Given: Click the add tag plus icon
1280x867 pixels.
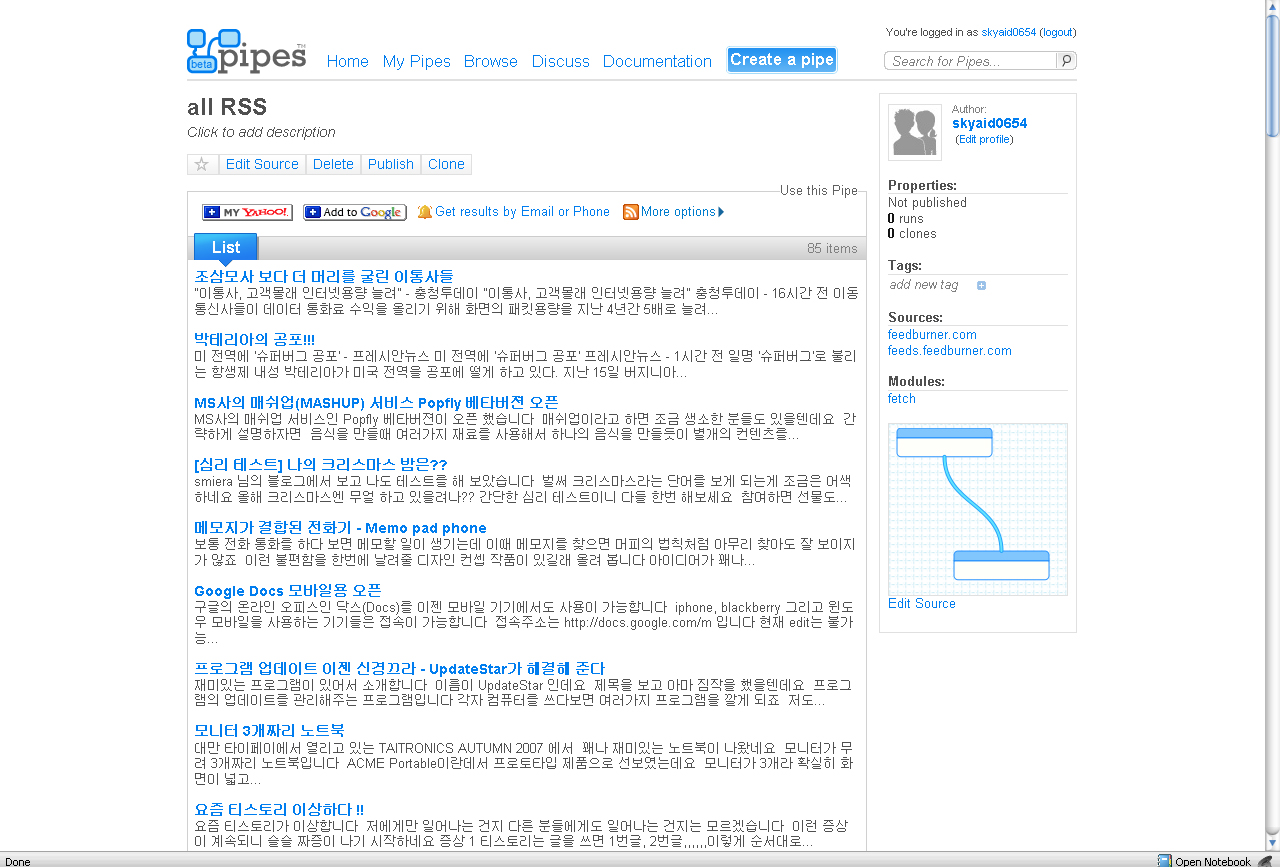Looking at the screenshot, I should pos(981,286).
